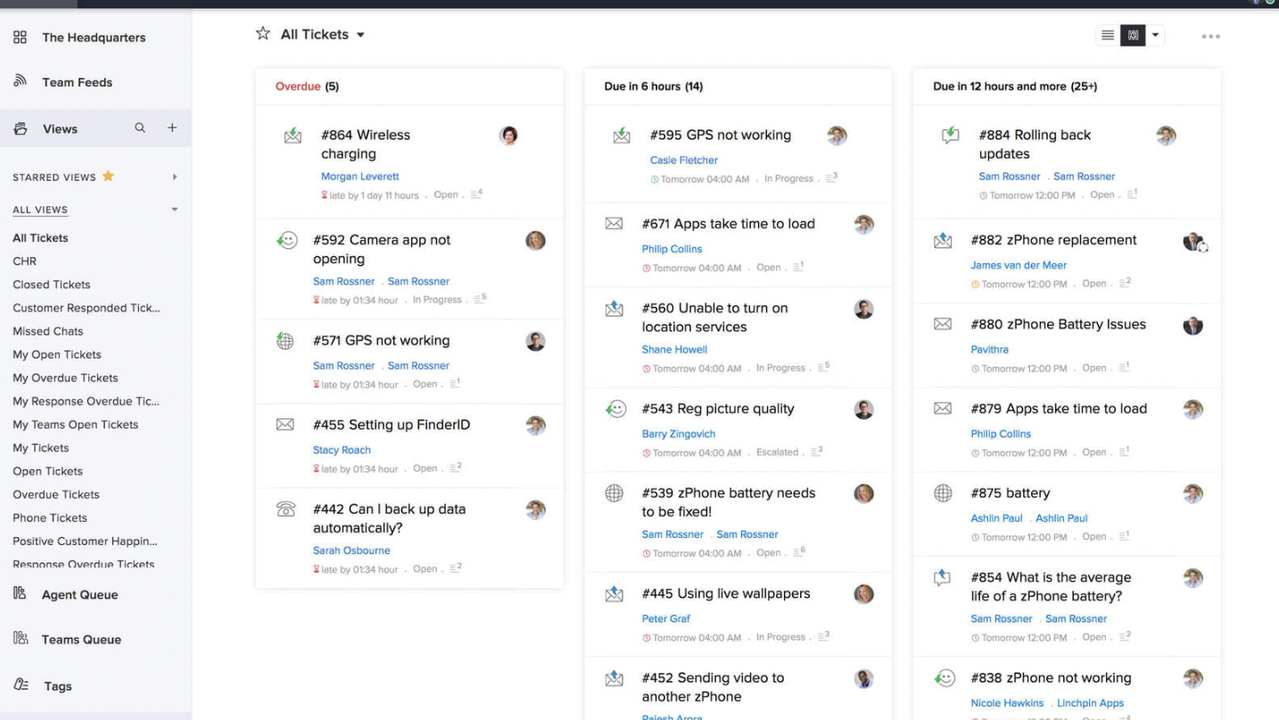
Task: Open The Headquarters from sidebar
Action: 93,38
